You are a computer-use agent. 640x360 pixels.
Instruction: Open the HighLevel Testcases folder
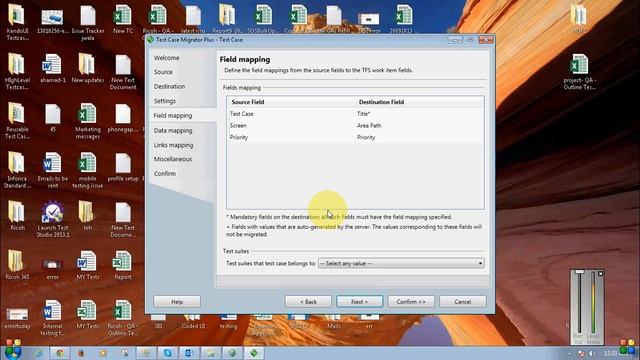click(x=17, y=71)
